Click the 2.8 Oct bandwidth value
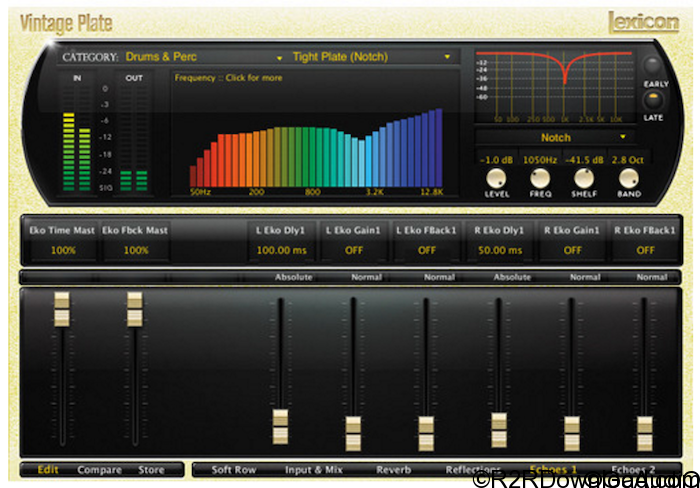 tap(628, 160)
